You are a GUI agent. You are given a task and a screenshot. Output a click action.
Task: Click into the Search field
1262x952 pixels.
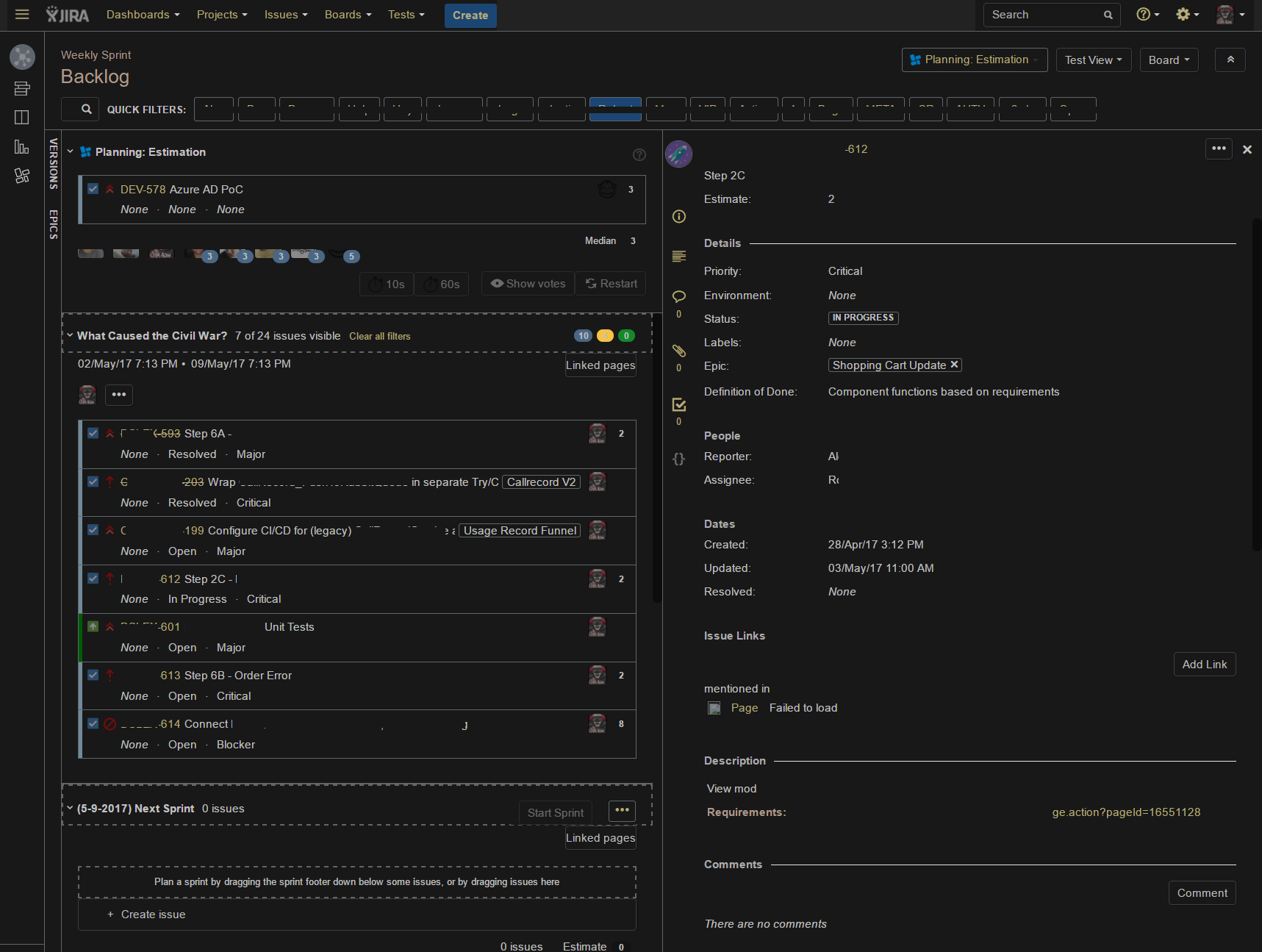1044,14
